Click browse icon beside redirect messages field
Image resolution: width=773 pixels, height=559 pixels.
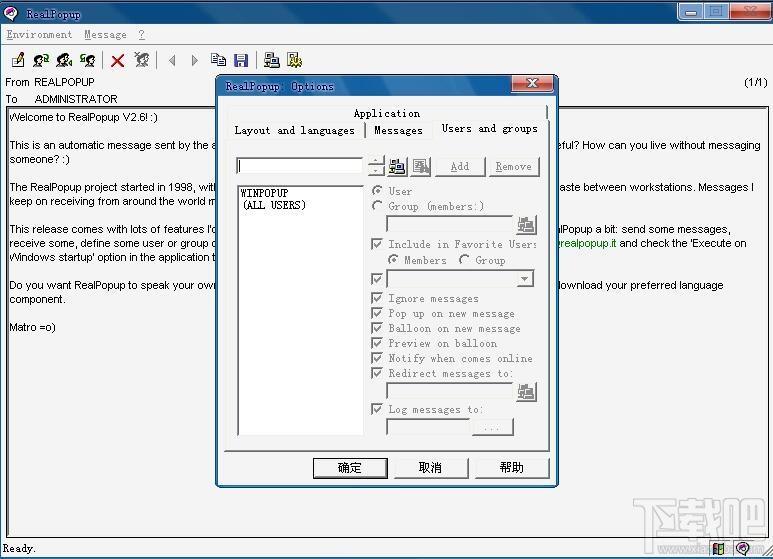click(526, 392)
